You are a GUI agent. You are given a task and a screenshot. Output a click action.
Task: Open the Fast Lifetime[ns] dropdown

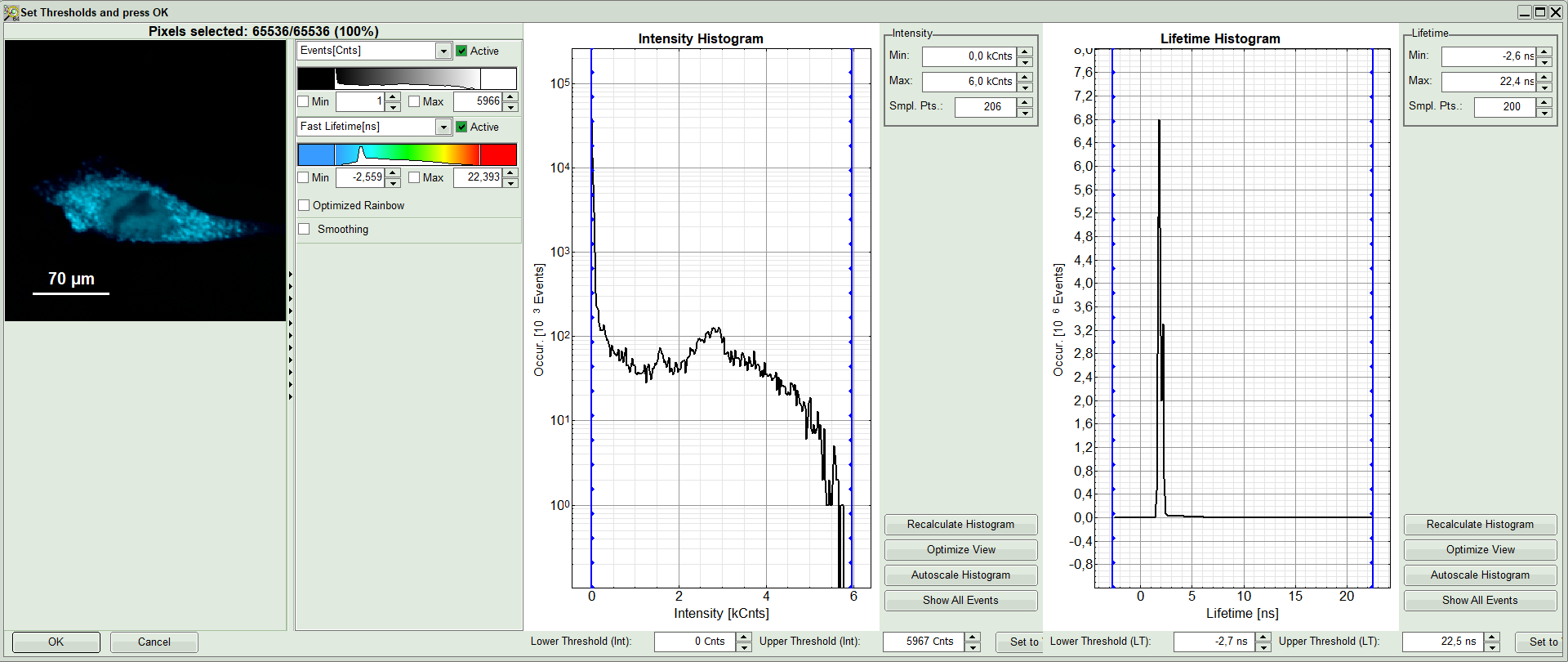[x=443, y=127]
